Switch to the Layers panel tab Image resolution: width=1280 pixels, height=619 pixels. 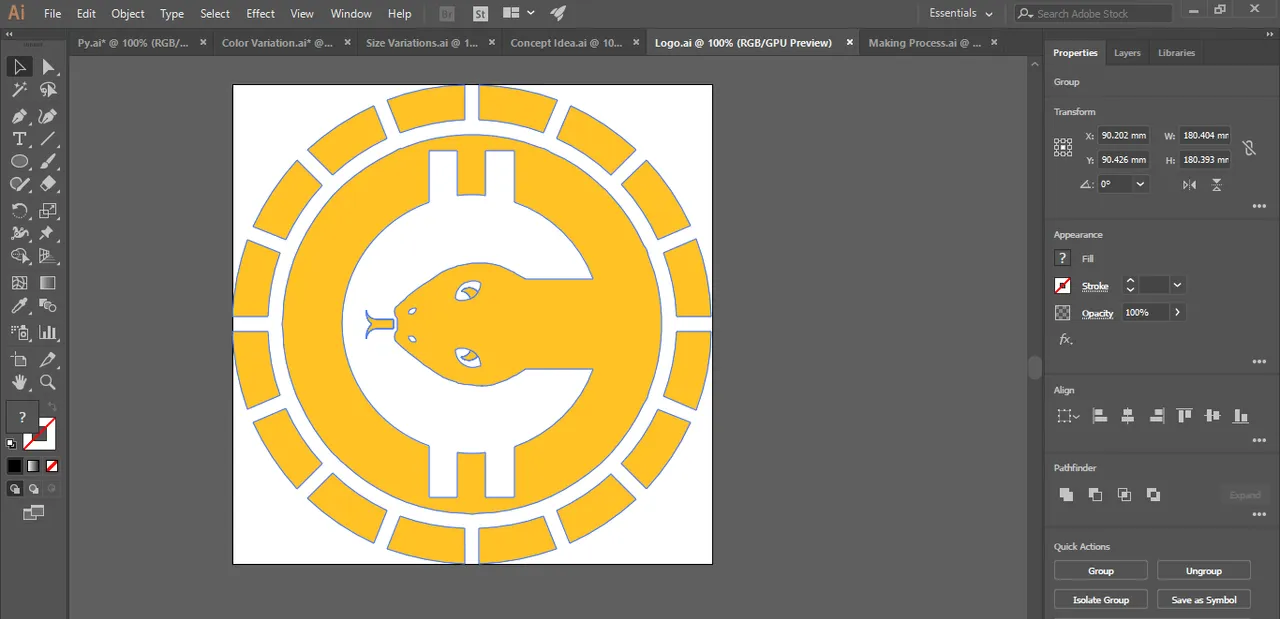(1127, 53)
